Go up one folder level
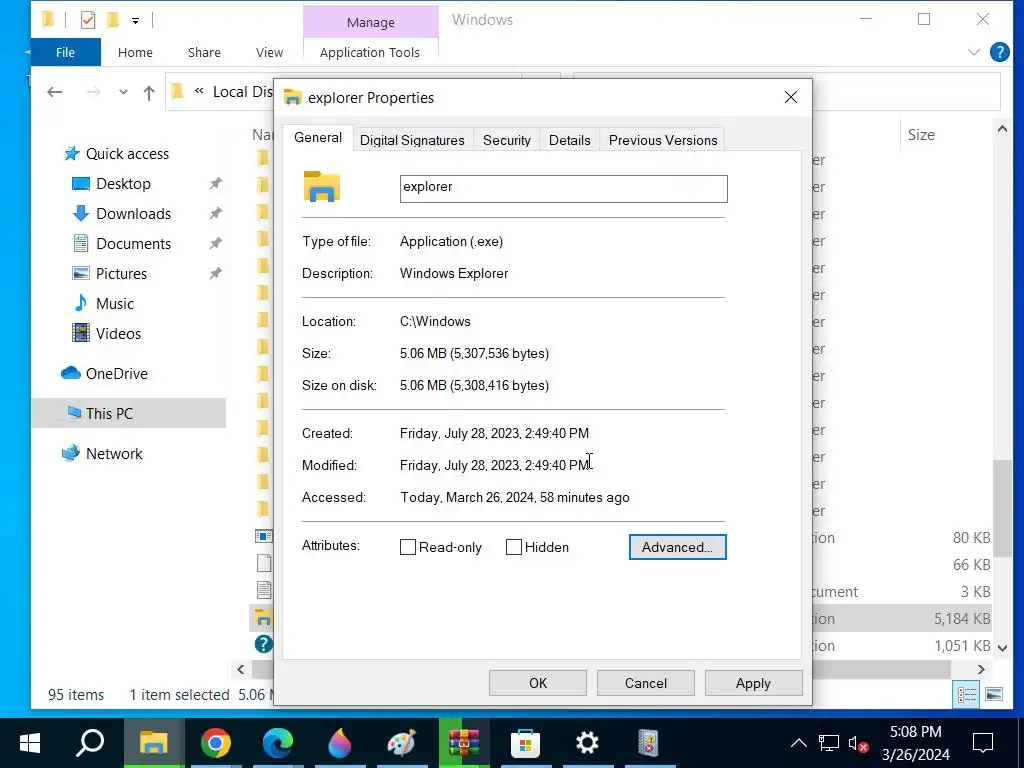The width and height of the screenshot is (1024, 768). [x=149, y=93]
